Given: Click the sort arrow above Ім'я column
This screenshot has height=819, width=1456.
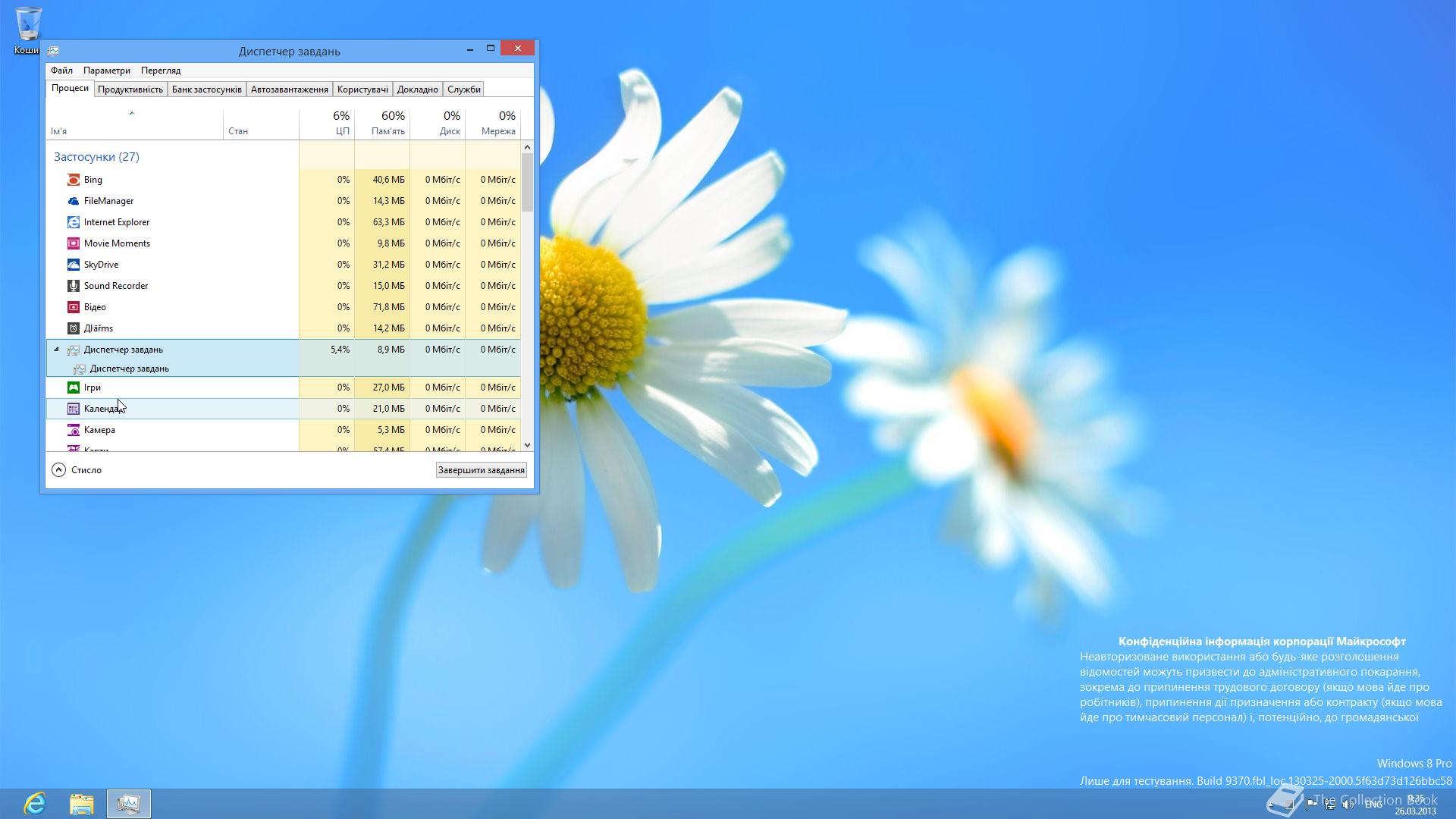Looking at the screenshot, I should point(131,113).
